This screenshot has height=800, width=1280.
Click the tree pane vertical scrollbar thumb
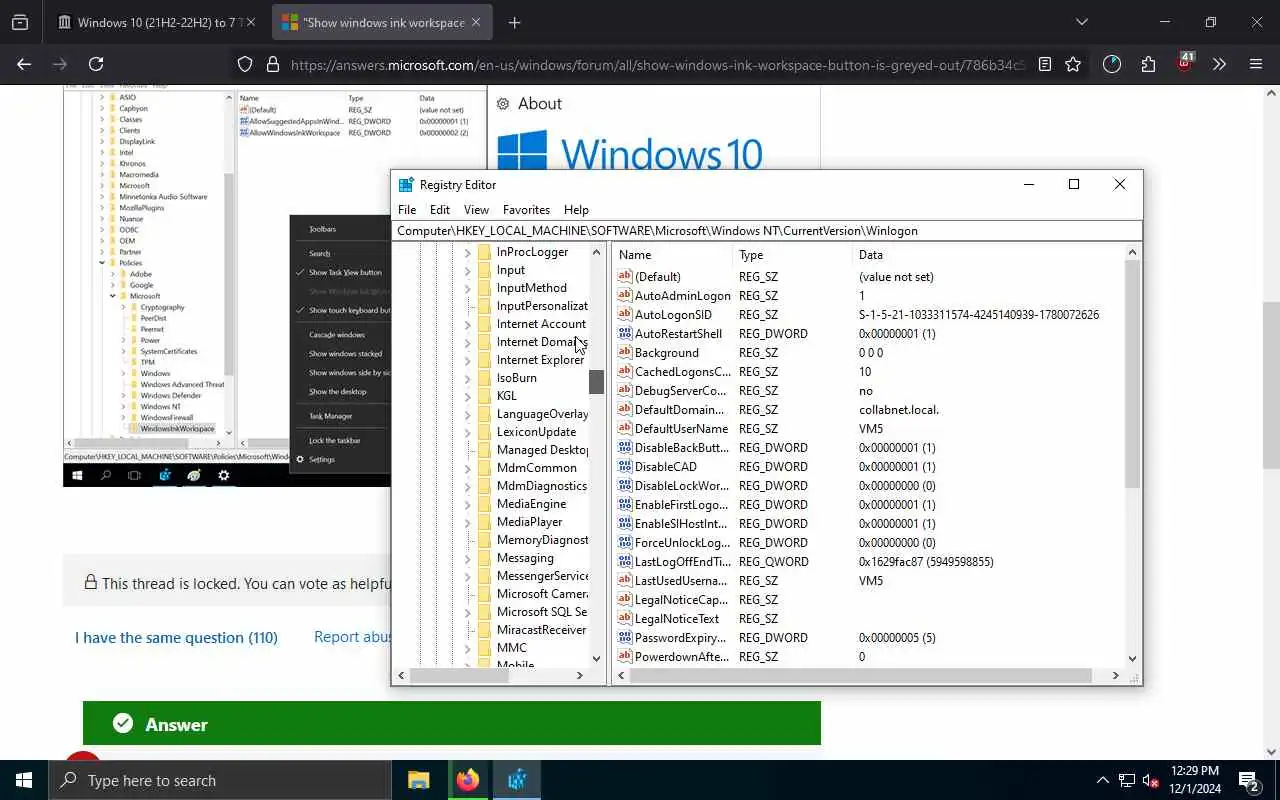[x=596, y=381]
